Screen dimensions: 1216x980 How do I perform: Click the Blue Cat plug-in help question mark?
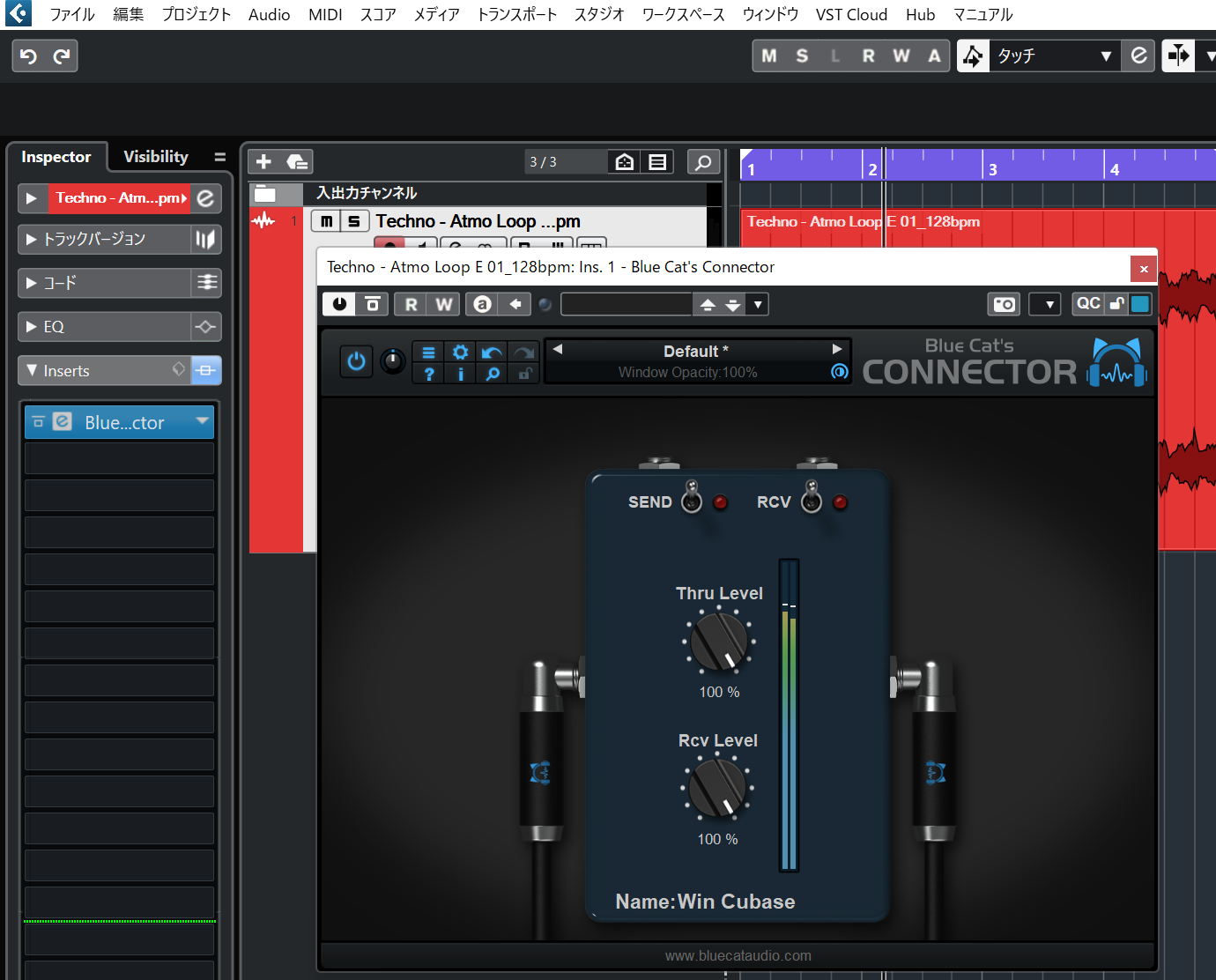coord(428,374)
